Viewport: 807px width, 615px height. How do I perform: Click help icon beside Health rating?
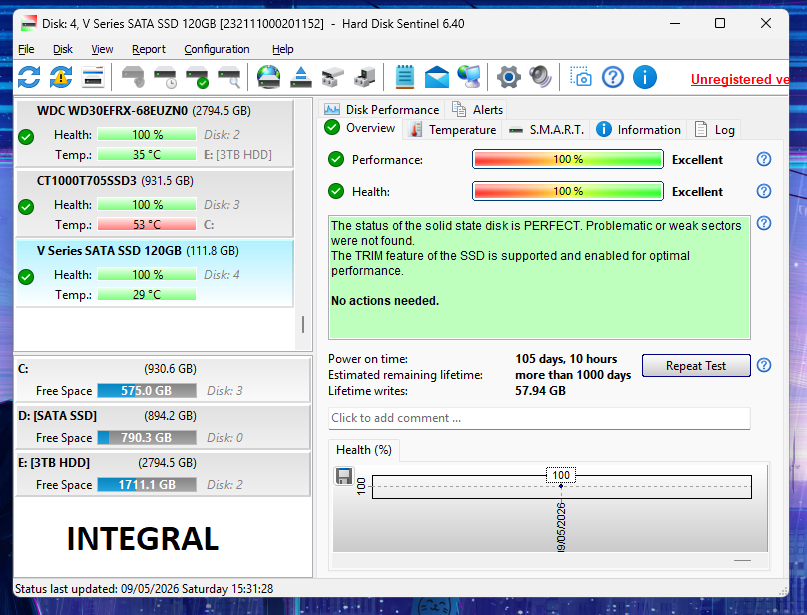pos(764,191)
